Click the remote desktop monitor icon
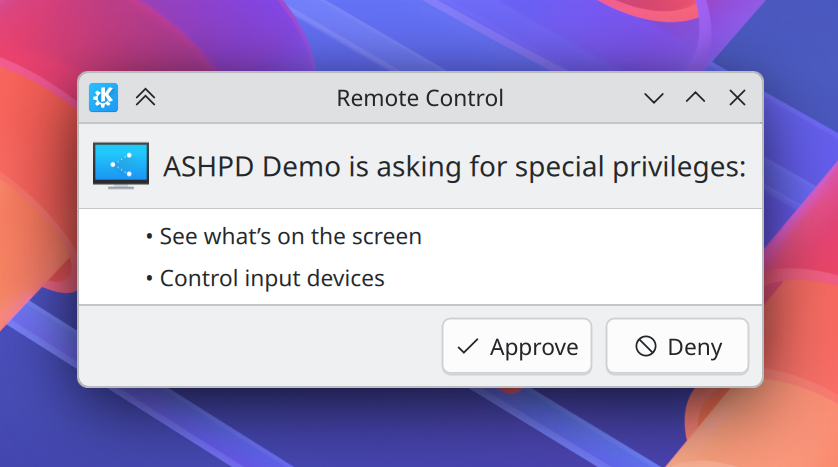 (x=120, y=165)
